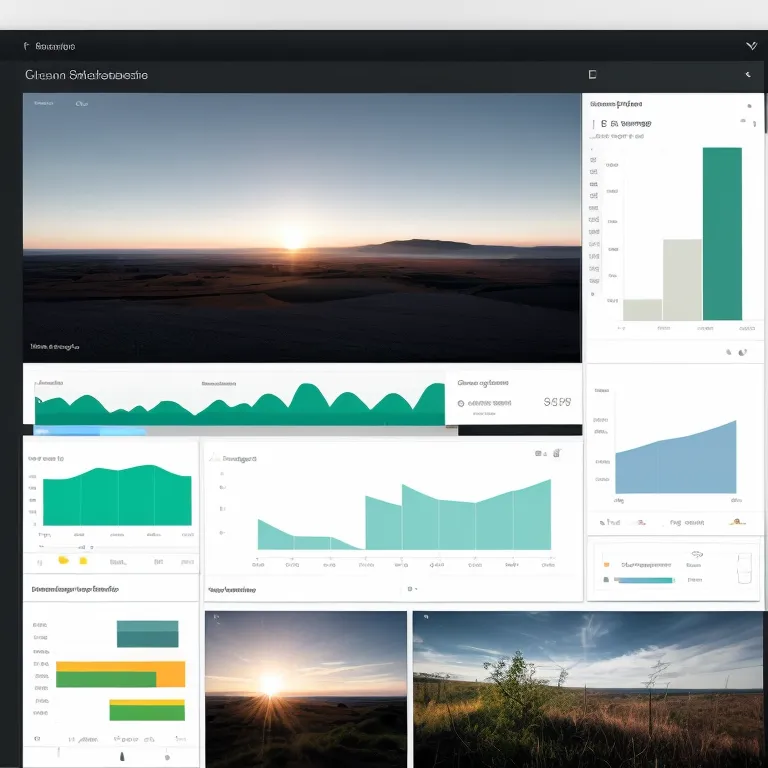Toggle second yellow legend marker under green chart
Image resolution: width=768 pixels, height=768 pixels.
[x=83, y=561]
